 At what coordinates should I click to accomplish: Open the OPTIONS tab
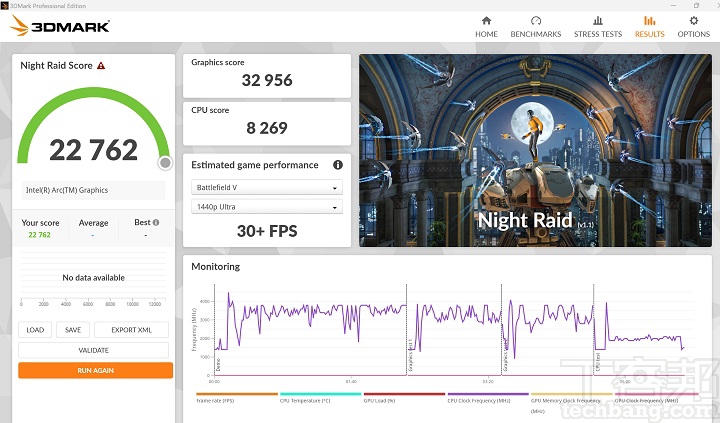pos(693,27)
